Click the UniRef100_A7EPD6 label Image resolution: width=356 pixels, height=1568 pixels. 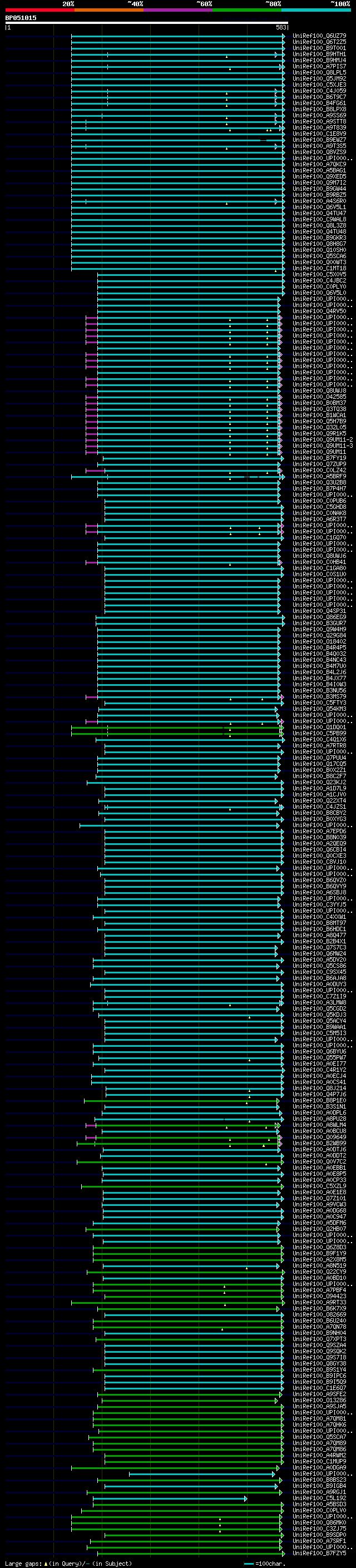click(x=319, y=832)
